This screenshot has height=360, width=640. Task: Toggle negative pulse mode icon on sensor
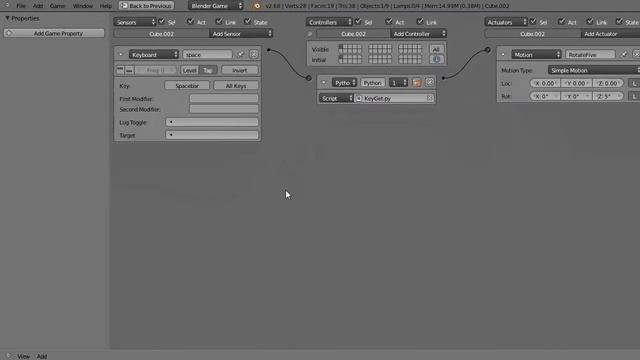pos(129,70)
